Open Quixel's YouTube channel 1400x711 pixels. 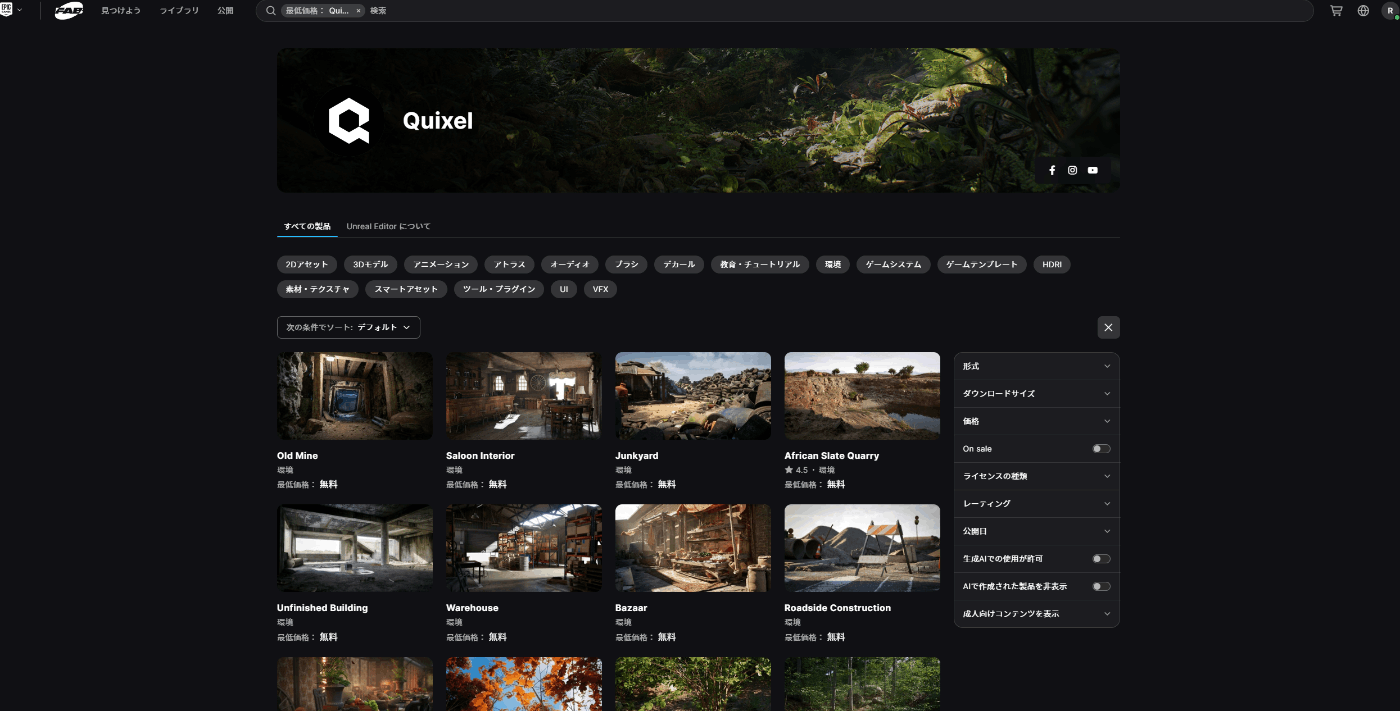click(x=1092, y=170)
